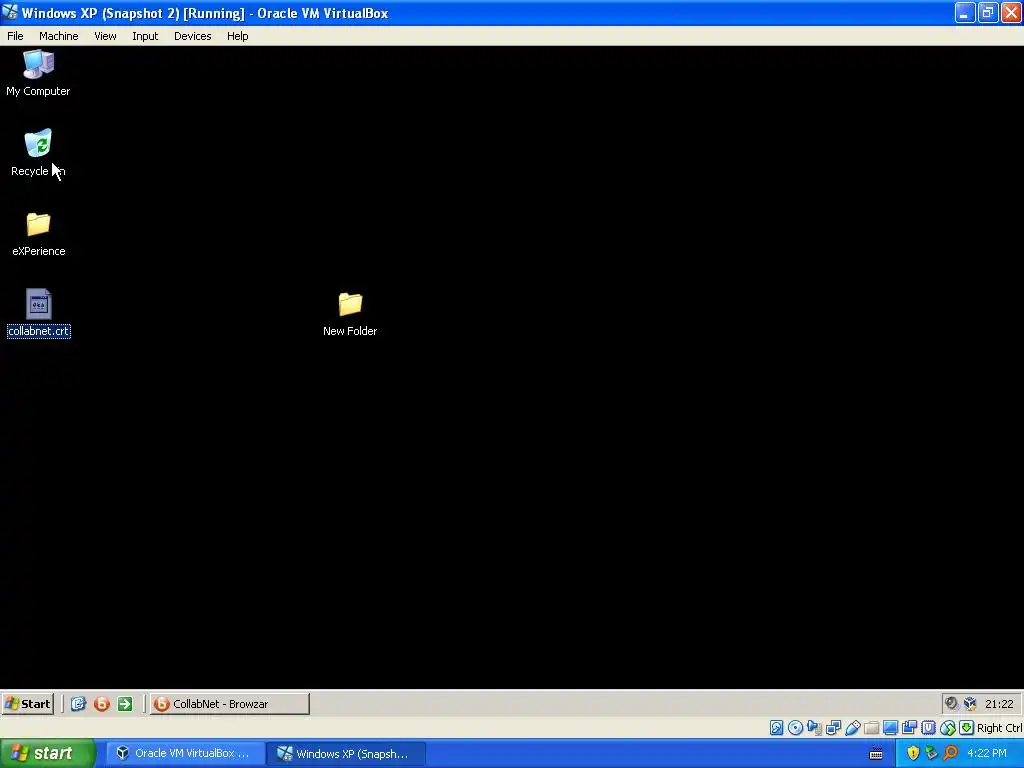The image size is (1024, 768).
Task: Open the View menu
Action: [x=105, y=36]
